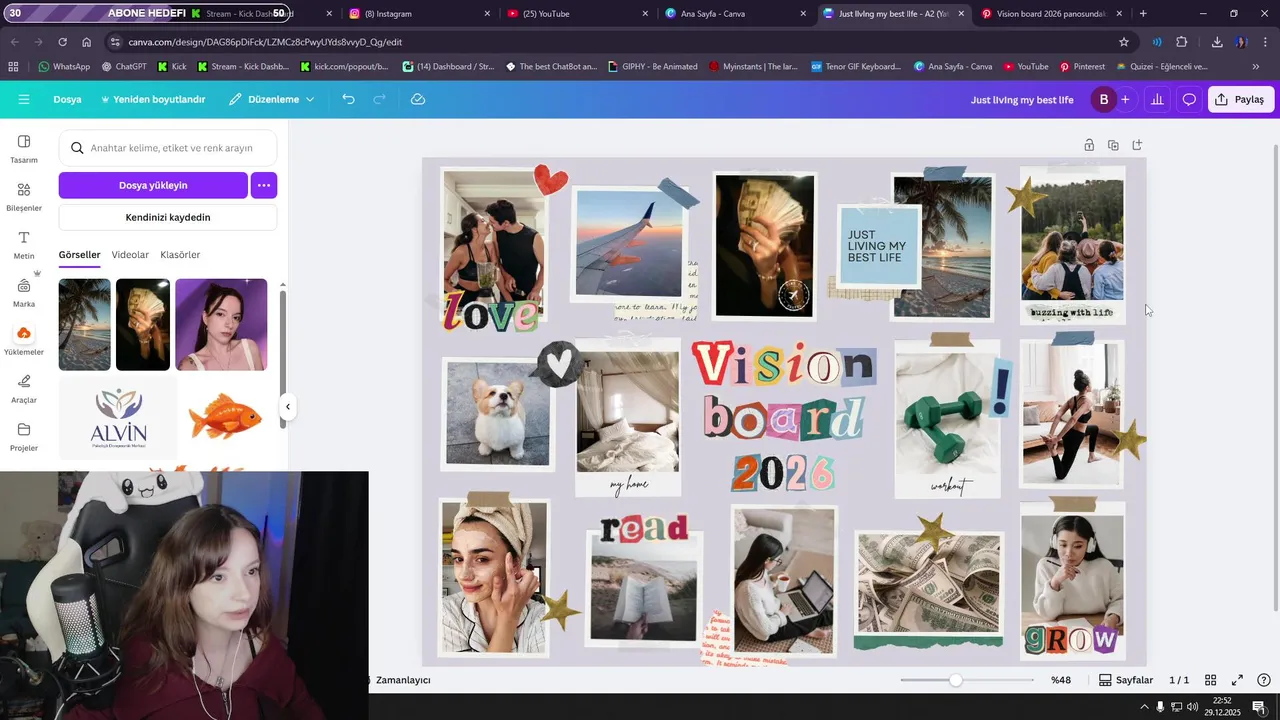Click the undo arrow icon

348,99
